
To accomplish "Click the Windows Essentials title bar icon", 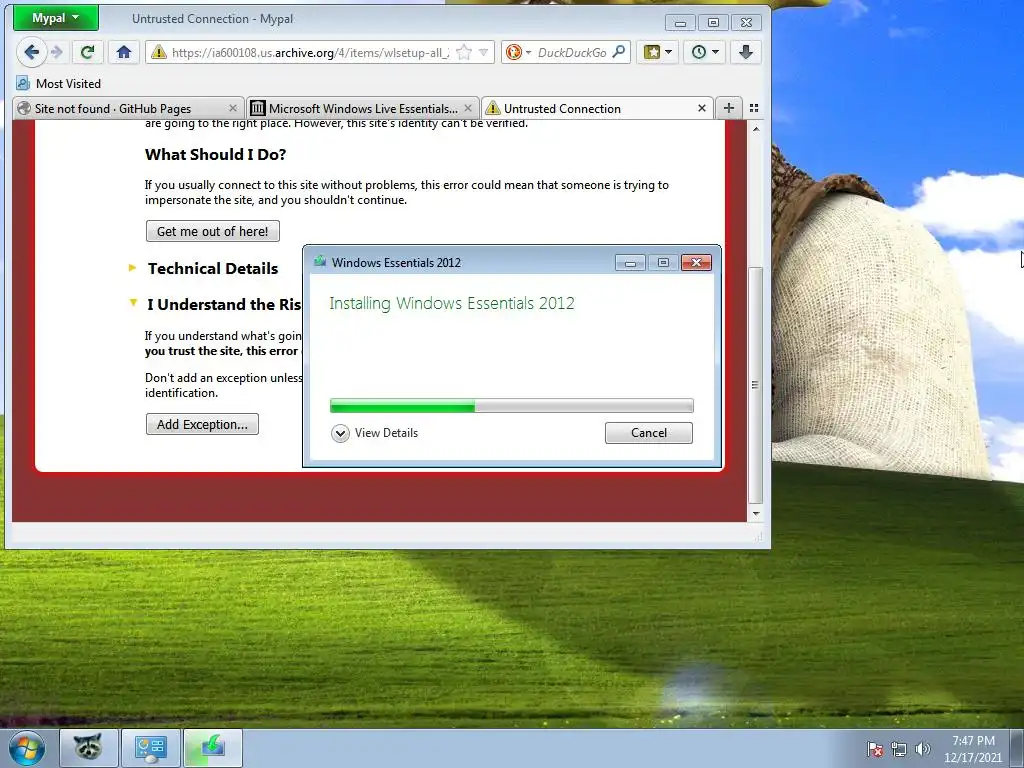I will click(320, 262).
